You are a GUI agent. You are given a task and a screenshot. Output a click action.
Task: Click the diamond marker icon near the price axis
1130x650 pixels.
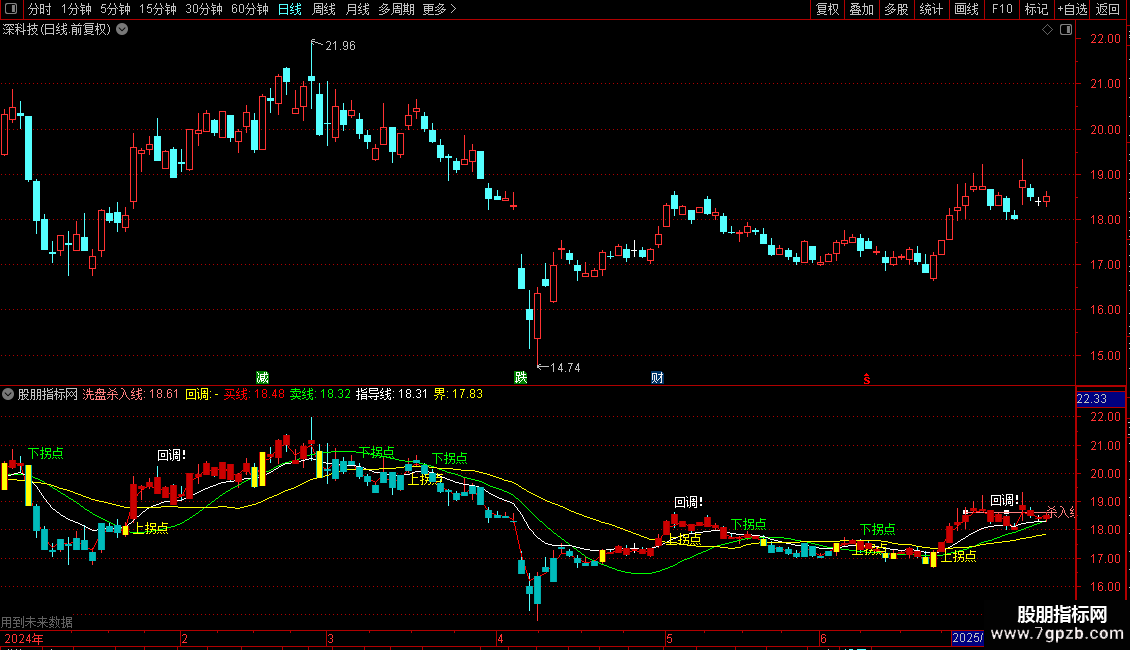(1048, 30)
